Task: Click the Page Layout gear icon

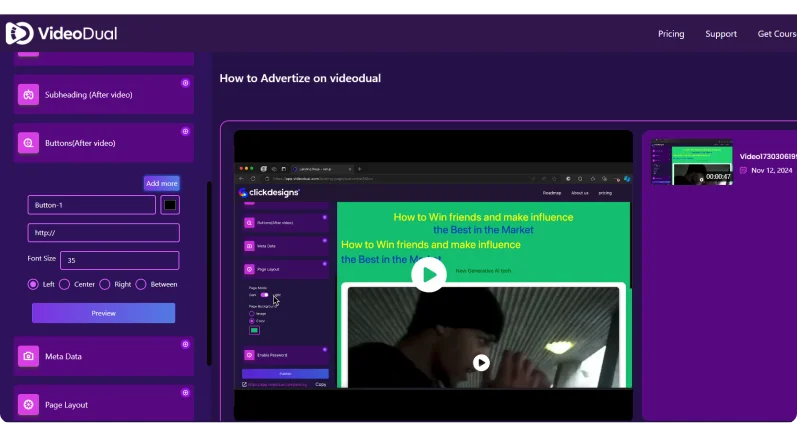Action: coord(28,405)
